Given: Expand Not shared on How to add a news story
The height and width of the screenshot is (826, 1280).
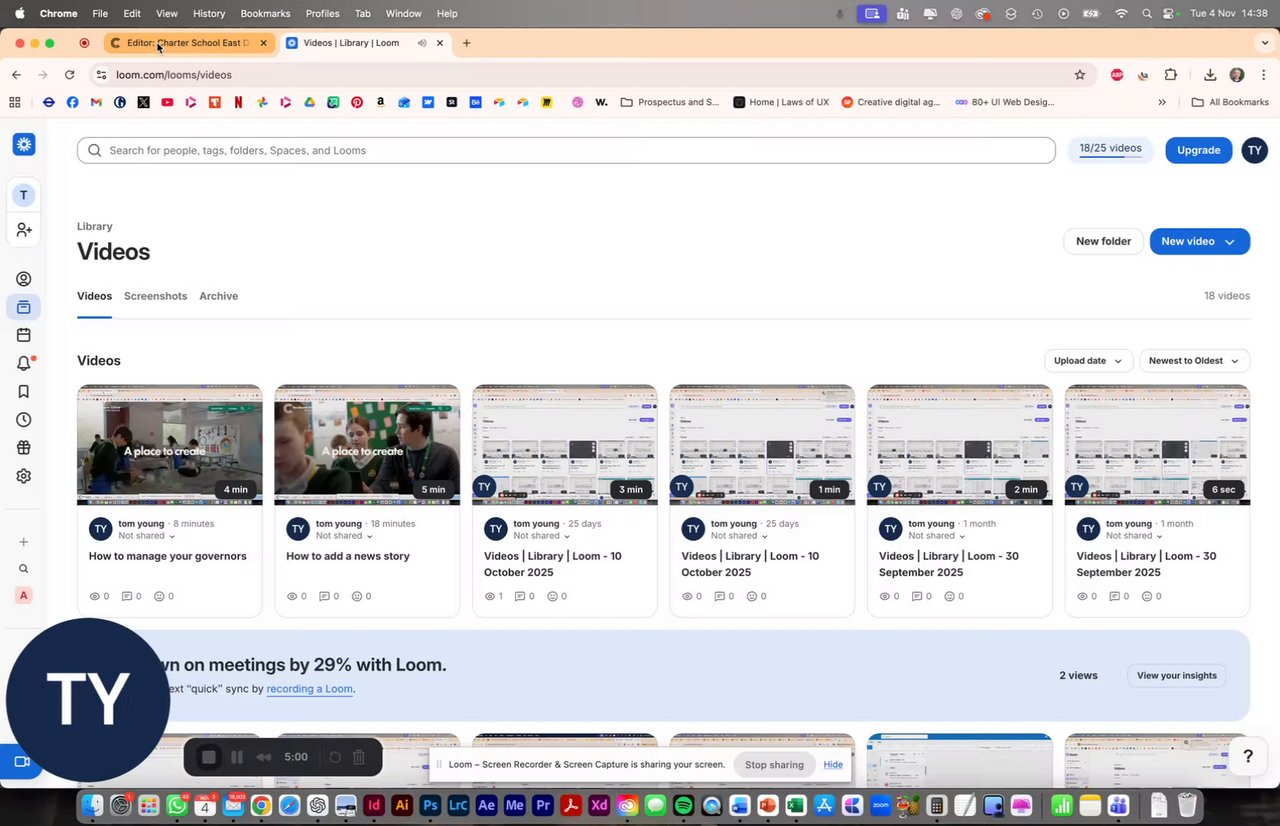Looking at the screenshot, I should (344, 536).
